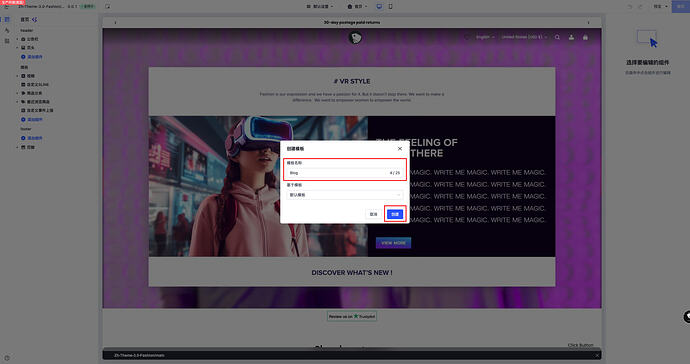The width and height of the screenshot is (690, 364).
Task: Click the back/exit icon at top-left
Action: coord(6,7)
